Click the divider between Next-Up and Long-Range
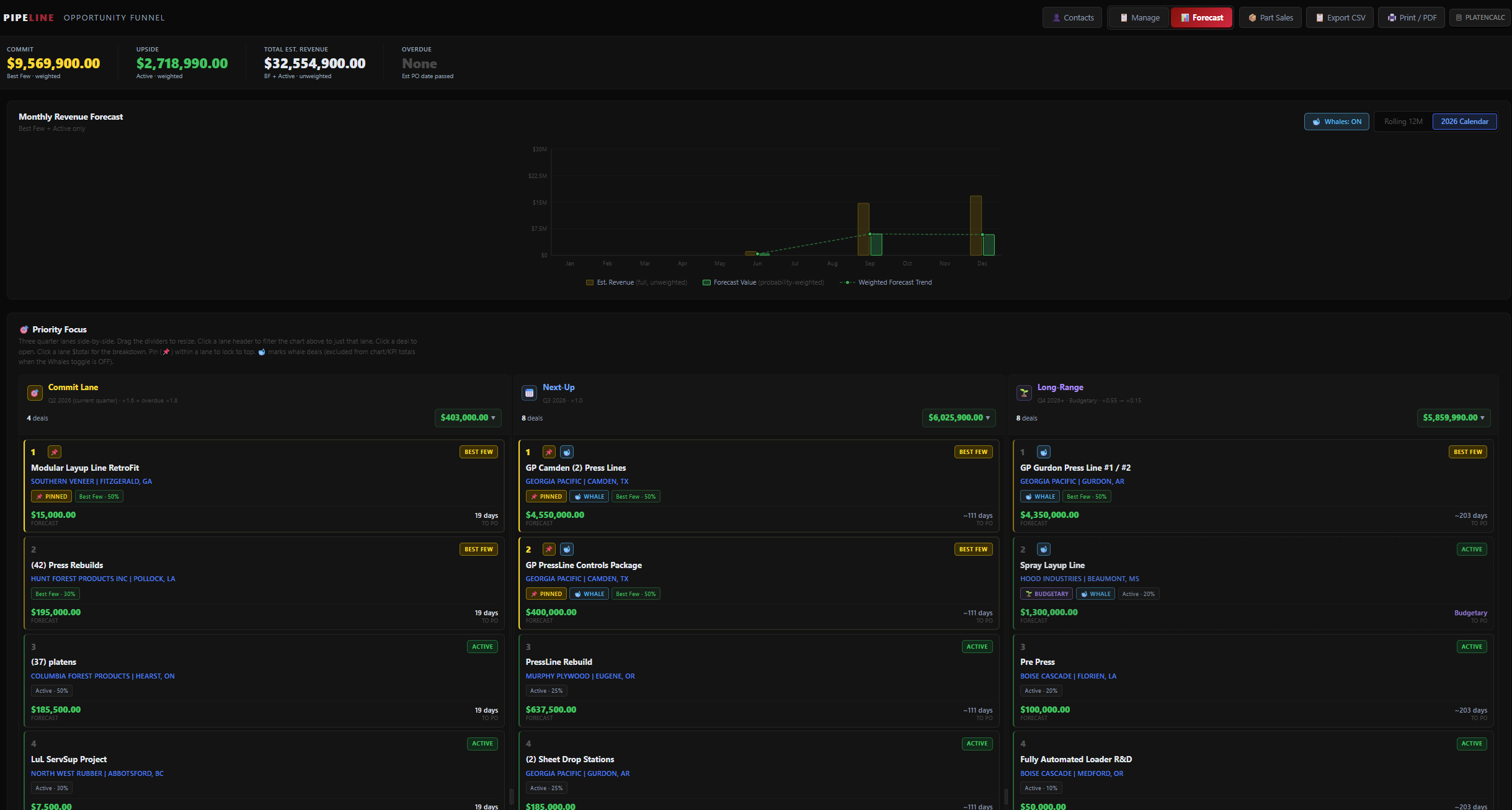This screenshot has width=1512, height=810. [x=1006, y=796]
